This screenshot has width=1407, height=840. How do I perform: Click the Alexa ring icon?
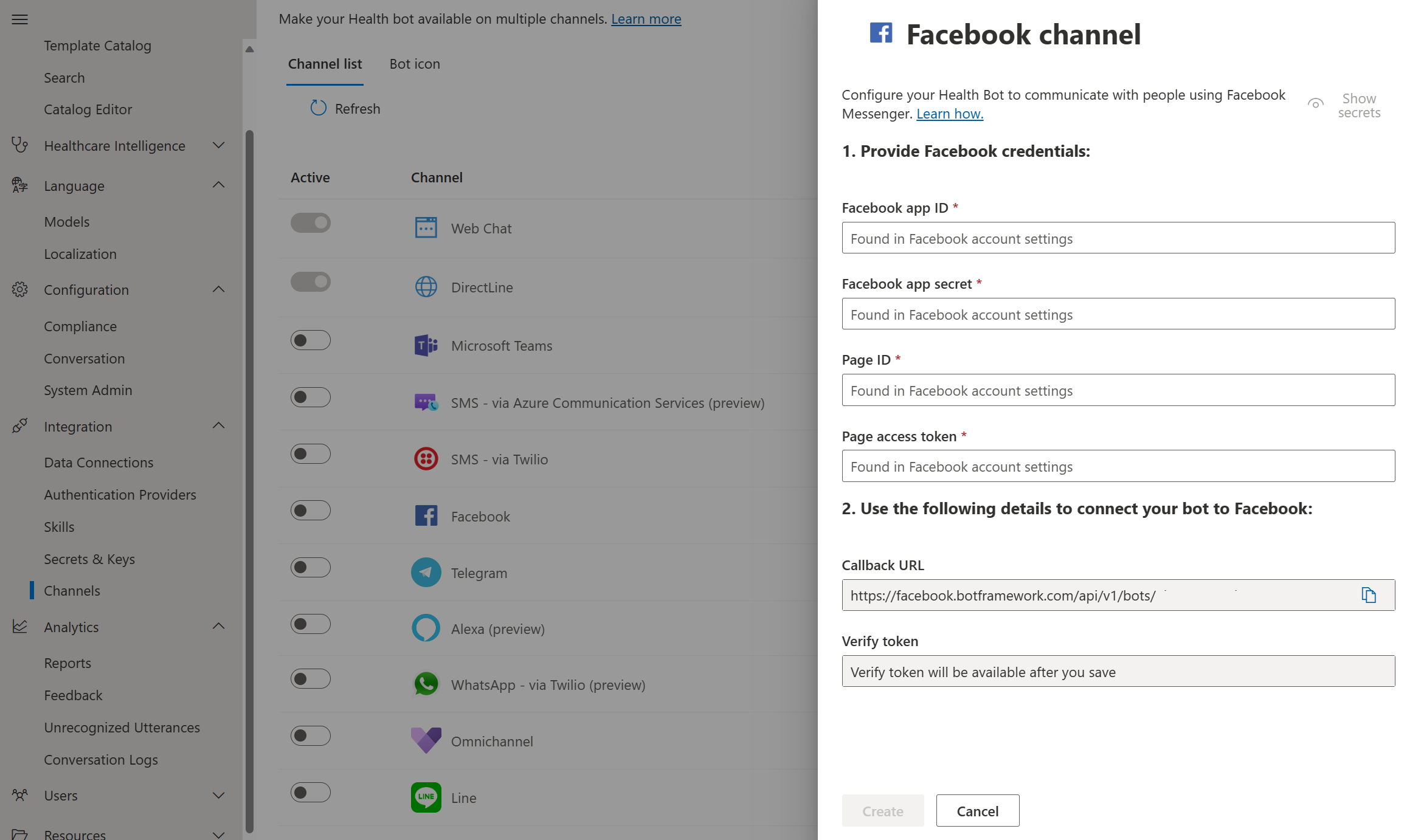point(426,628)
